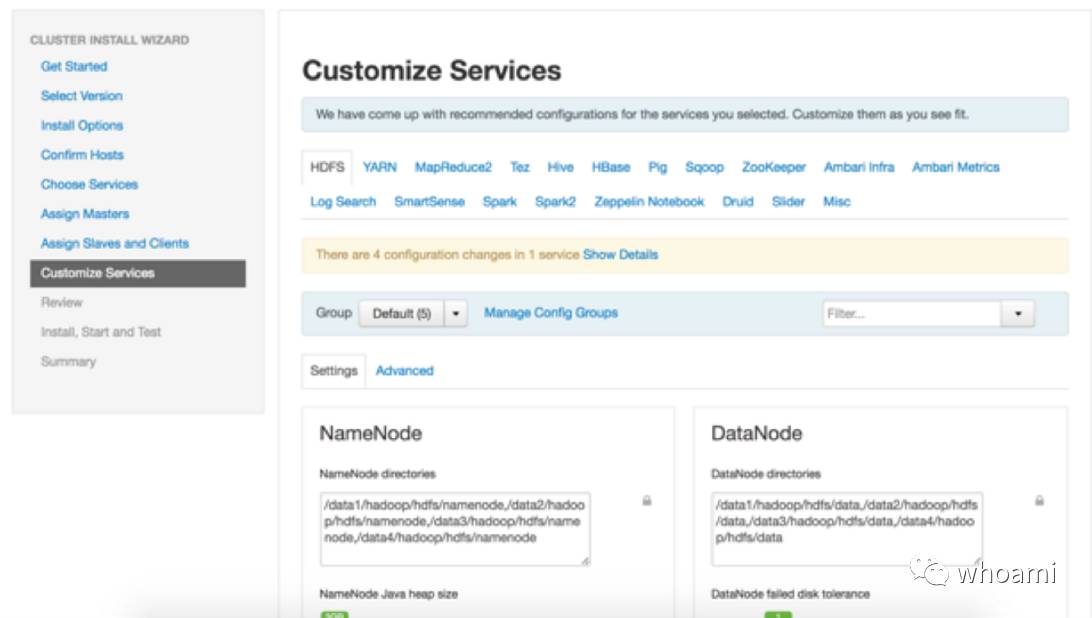Screen dimensions: 1092x618
Task: Click lock icon beside NameNode directories
Action: (647, 500)
